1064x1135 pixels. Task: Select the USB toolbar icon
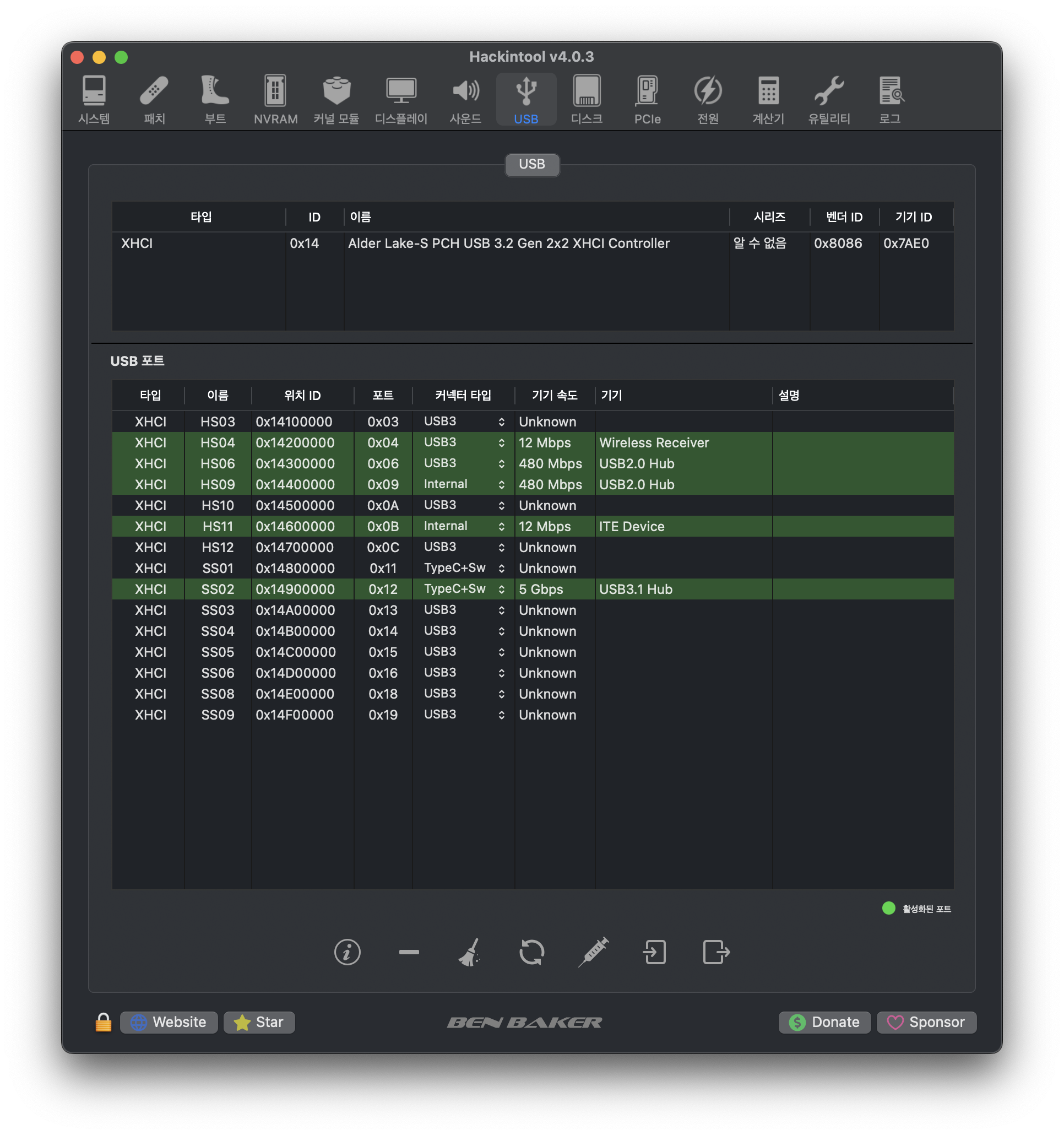[526, 99]
